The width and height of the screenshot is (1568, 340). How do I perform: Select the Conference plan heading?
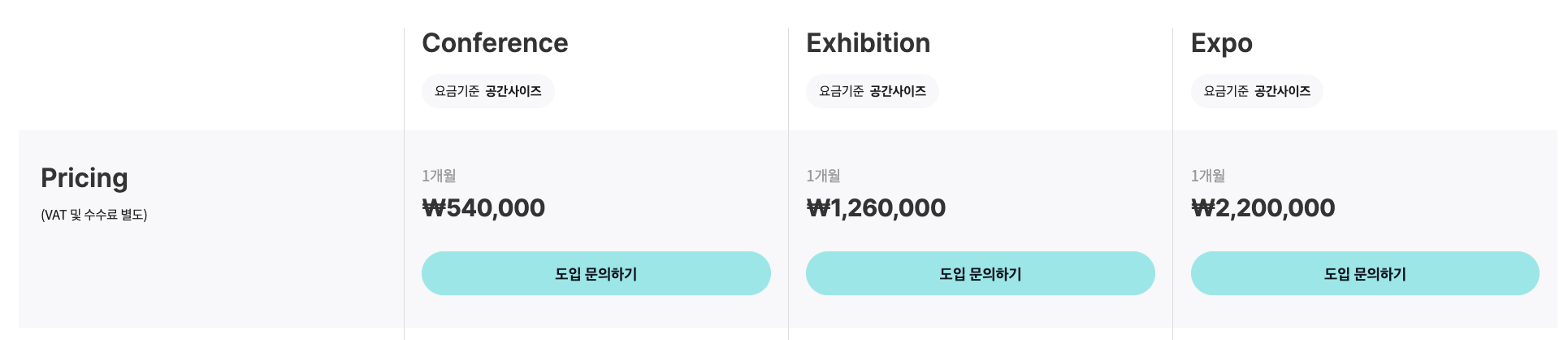point(495,43)
